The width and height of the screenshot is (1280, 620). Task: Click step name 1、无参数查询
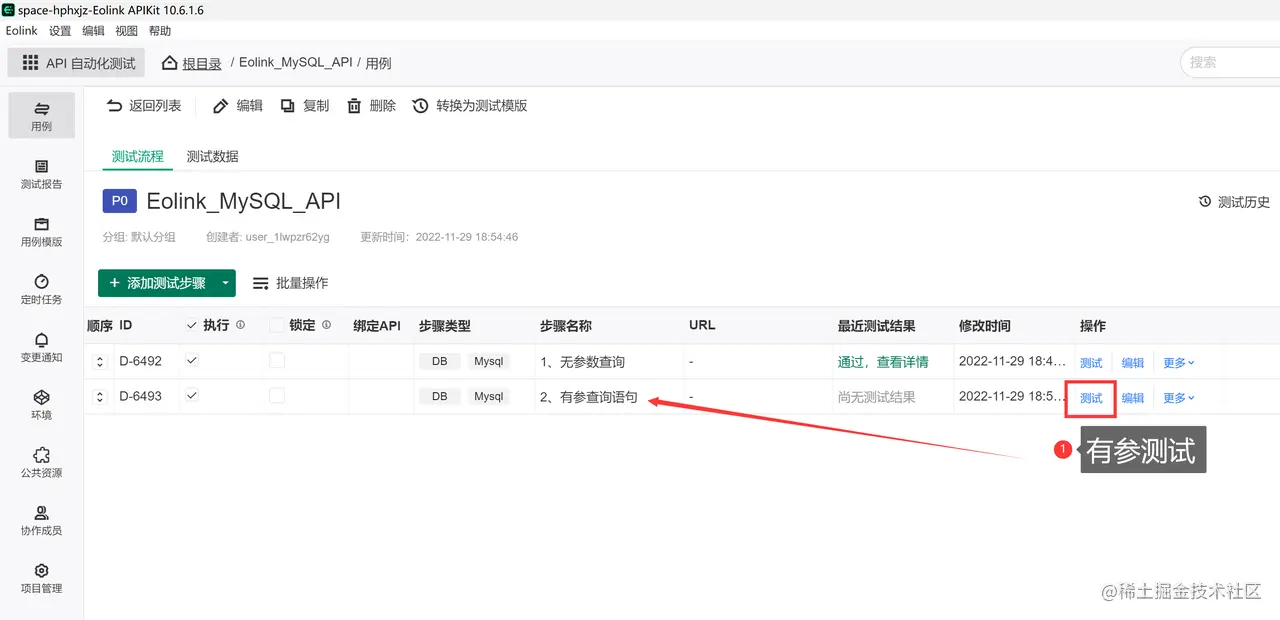[582, 362]
